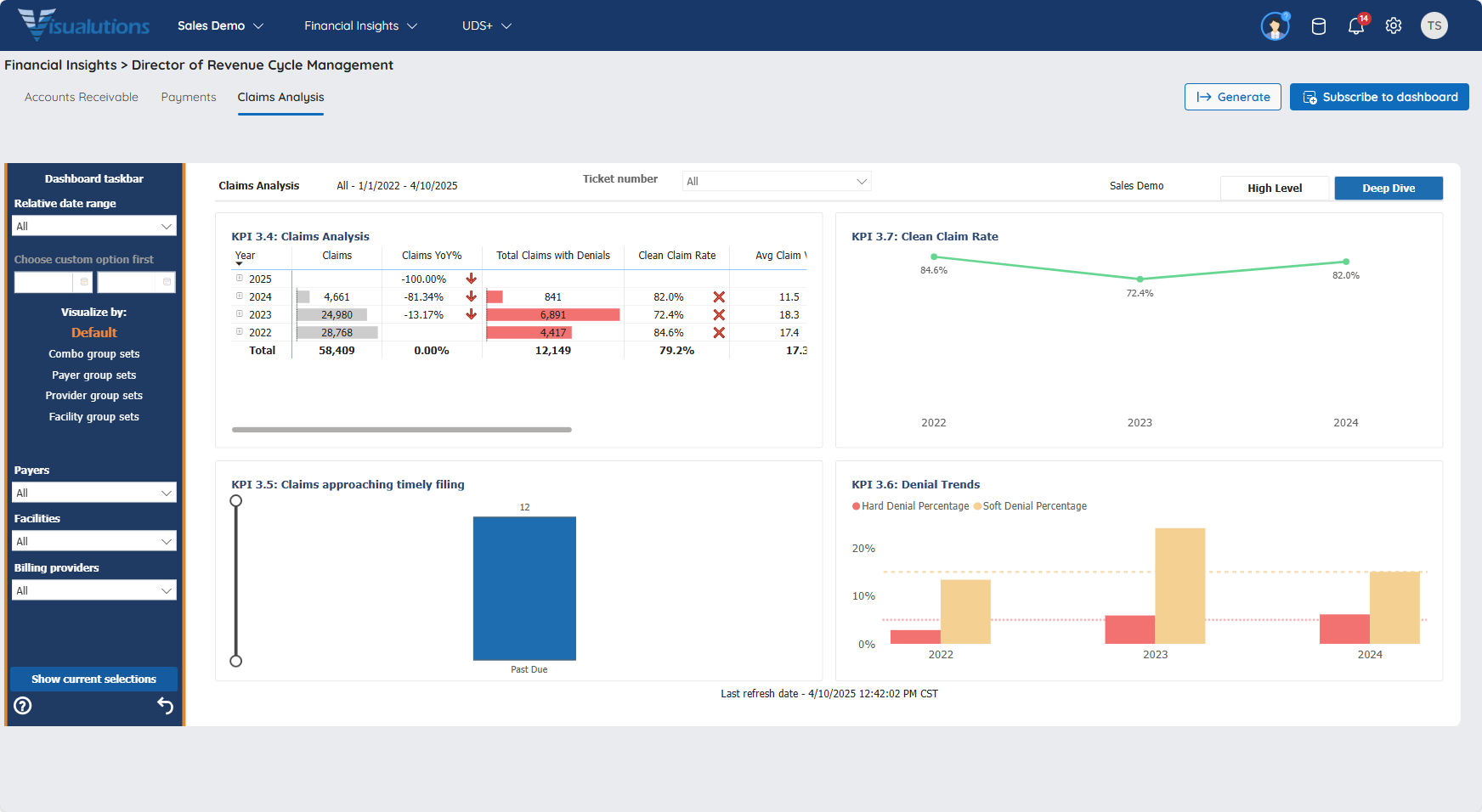
Task: Click the database icon in header
Action: pos(1319,26)
